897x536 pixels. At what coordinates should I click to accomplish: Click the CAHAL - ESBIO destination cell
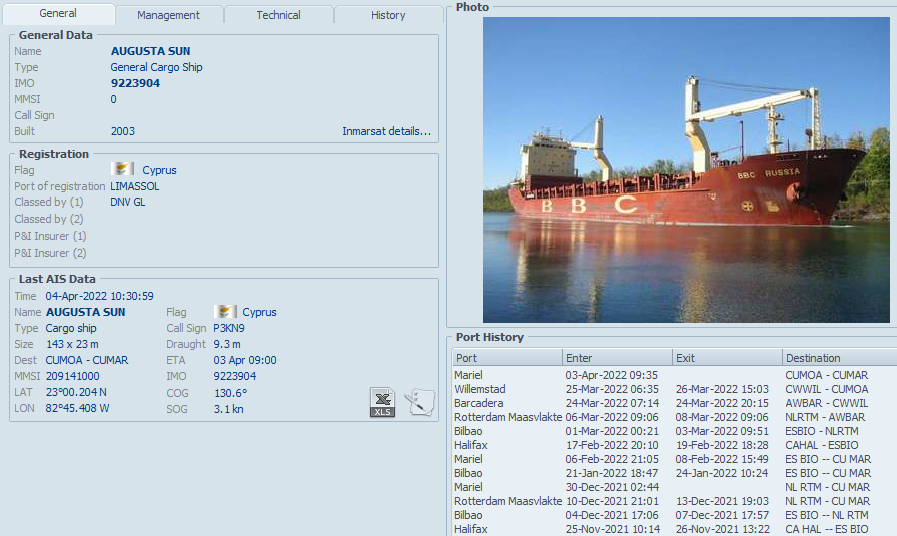tap(821, 445)
